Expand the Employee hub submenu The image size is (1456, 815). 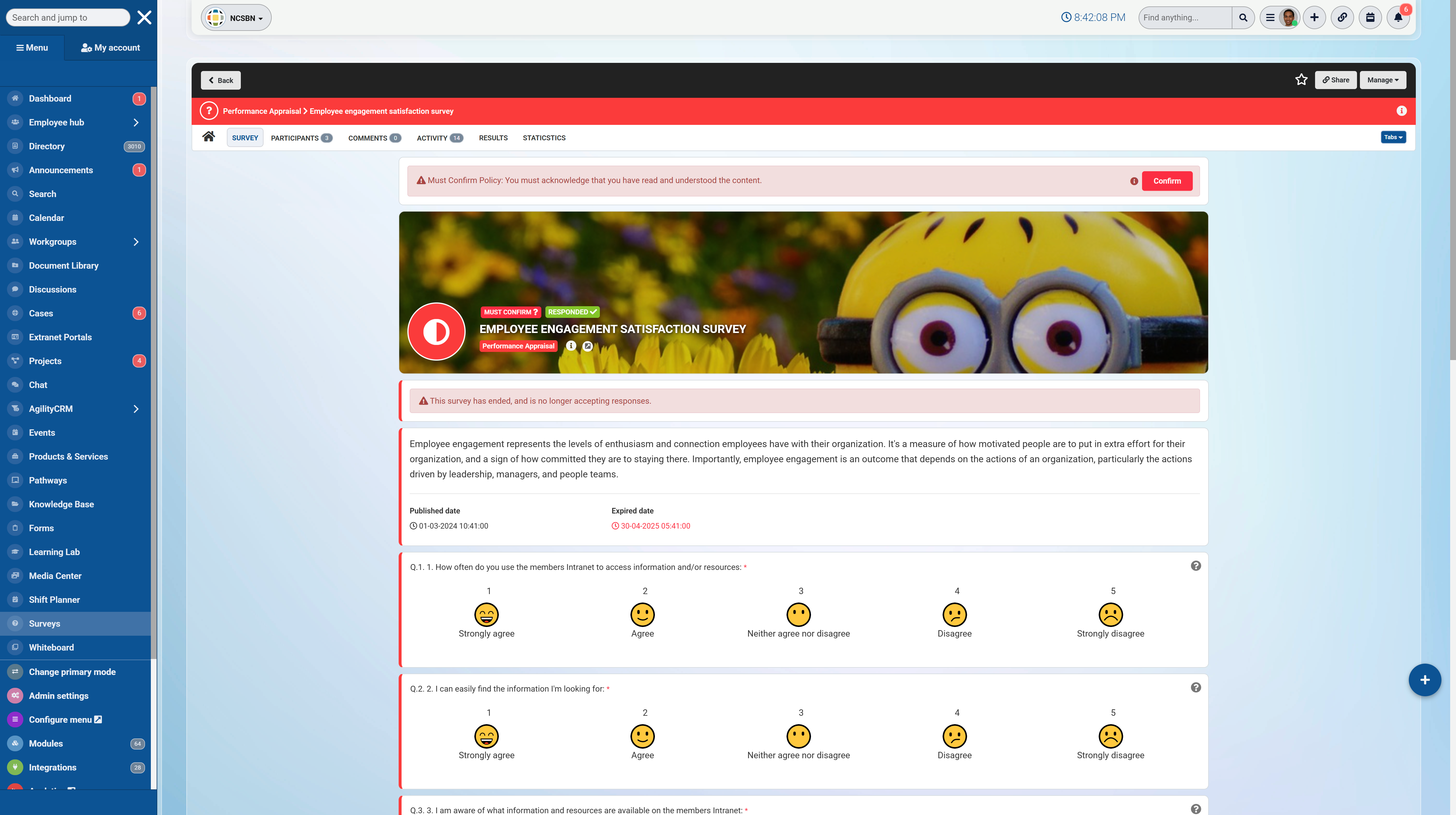pos(136,123)
